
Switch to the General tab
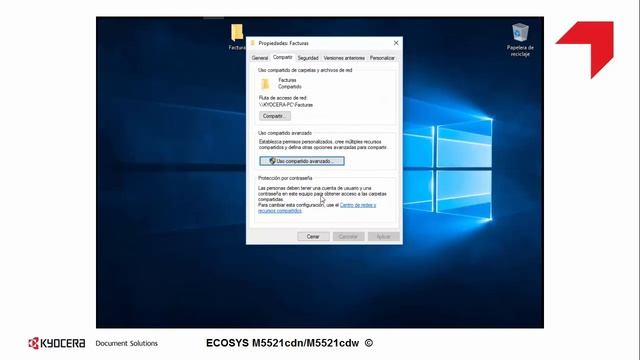260,58
